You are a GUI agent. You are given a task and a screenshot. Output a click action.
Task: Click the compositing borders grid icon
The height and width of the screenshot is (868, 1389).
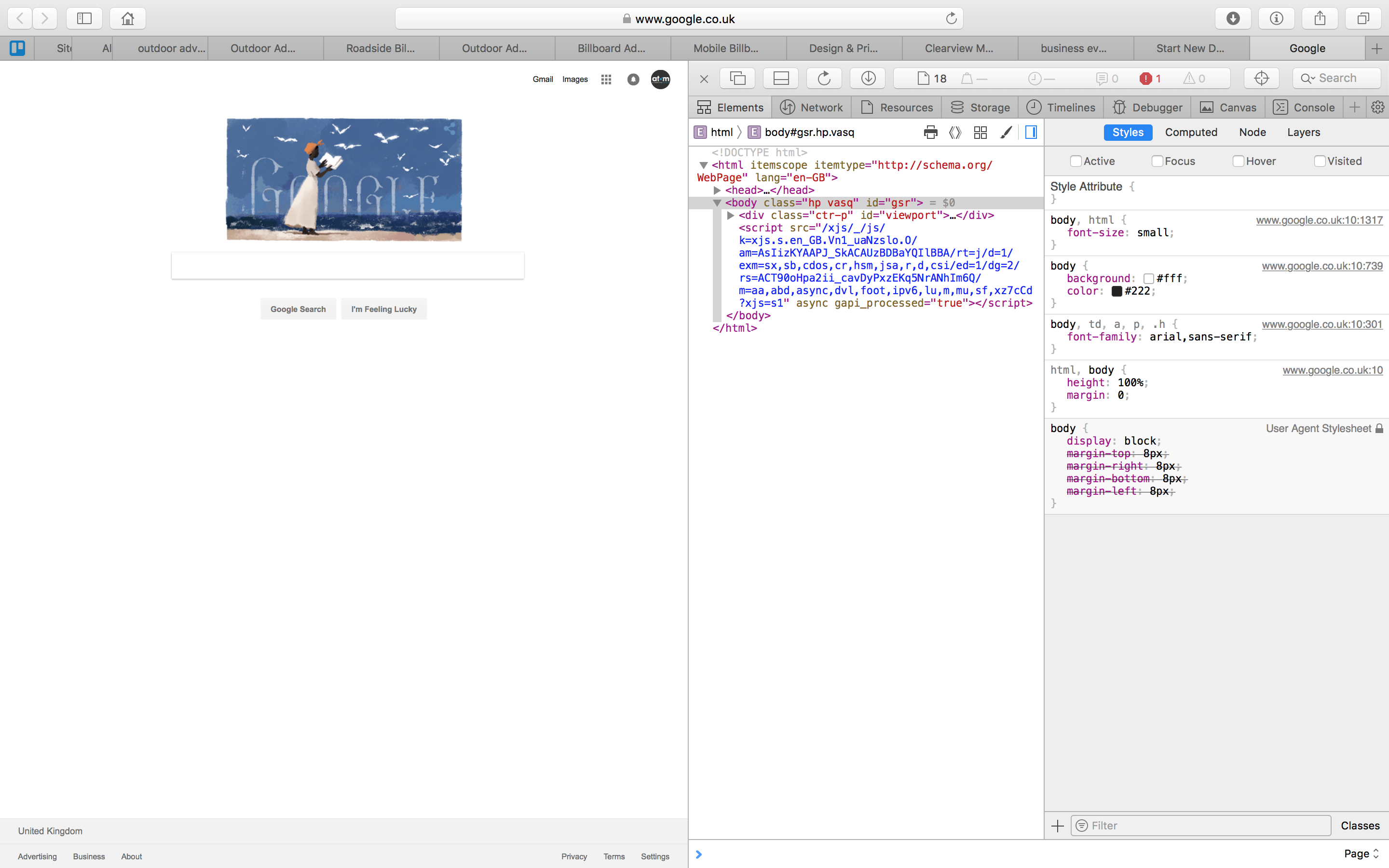[x=980, y=133]
